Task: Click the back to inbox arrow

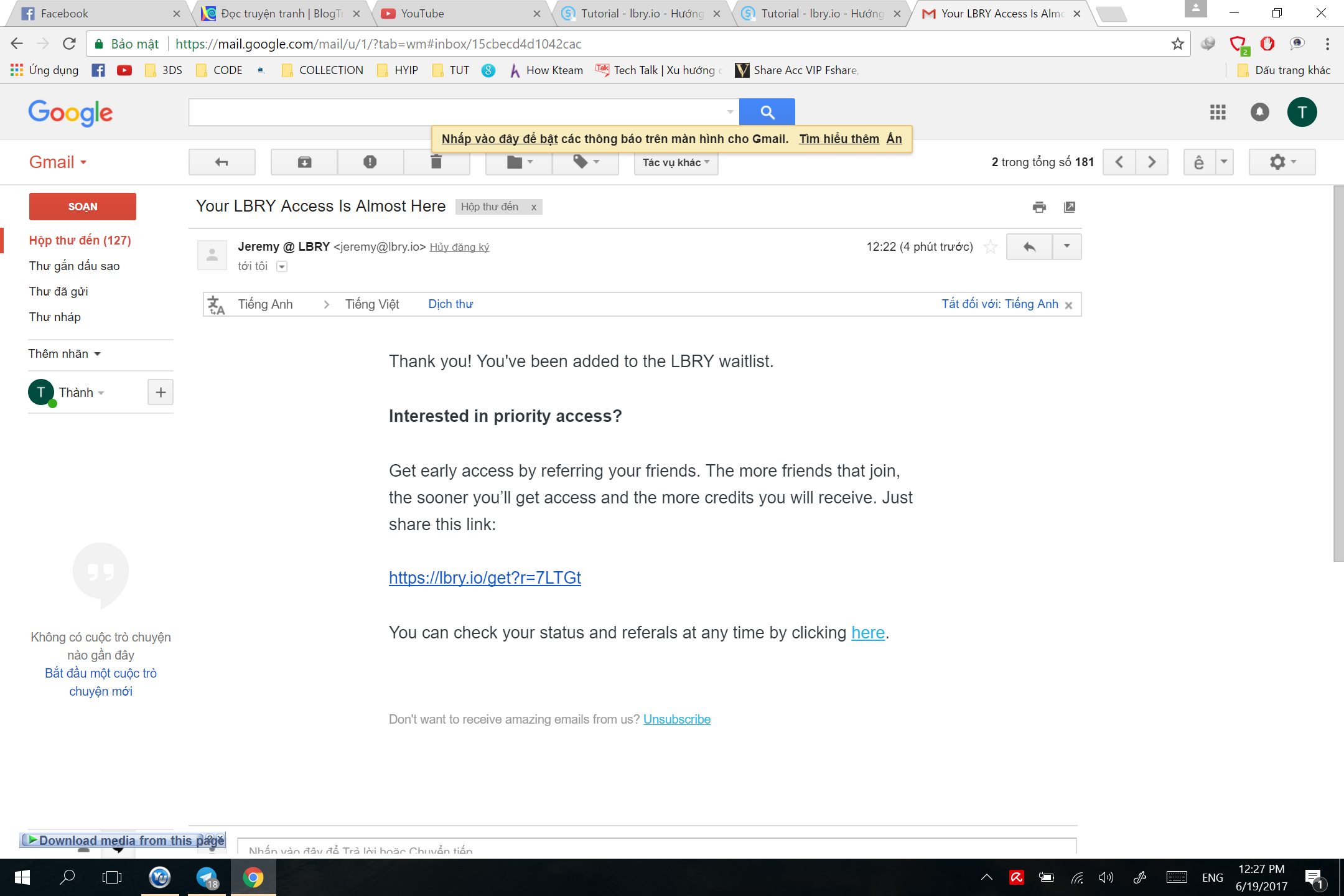Action: tap(222, 162)
